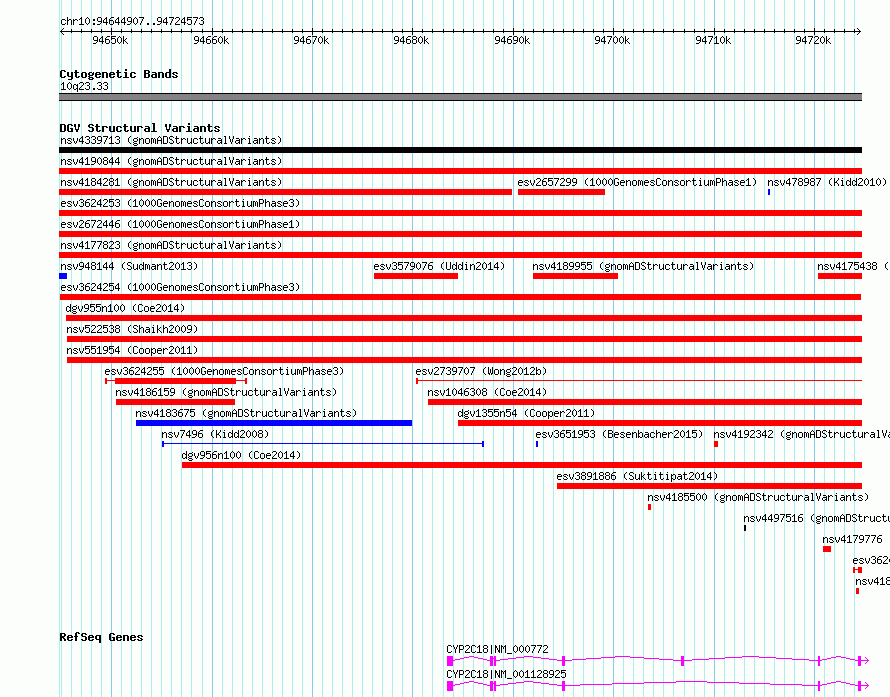Click the 10q23.33 band label
890x697 pixels.
84,86
